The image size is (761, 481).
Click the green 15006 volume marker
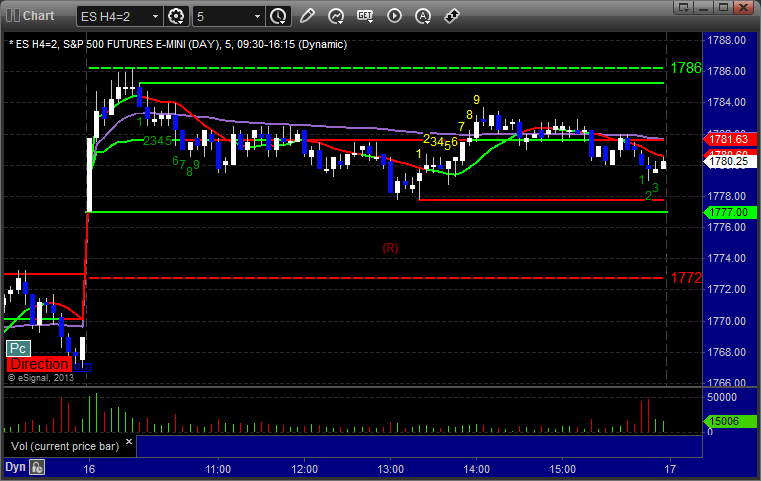click(x=729, y=421)
